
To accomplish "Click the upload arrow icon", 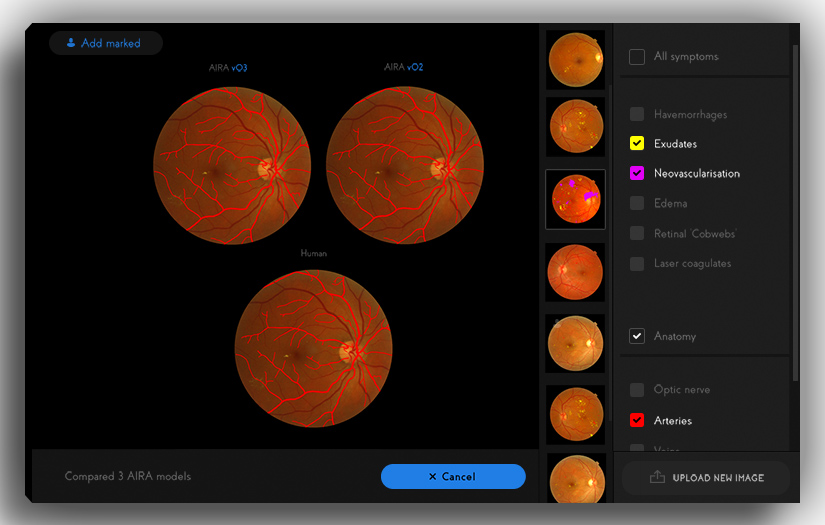I will (657, 477).
